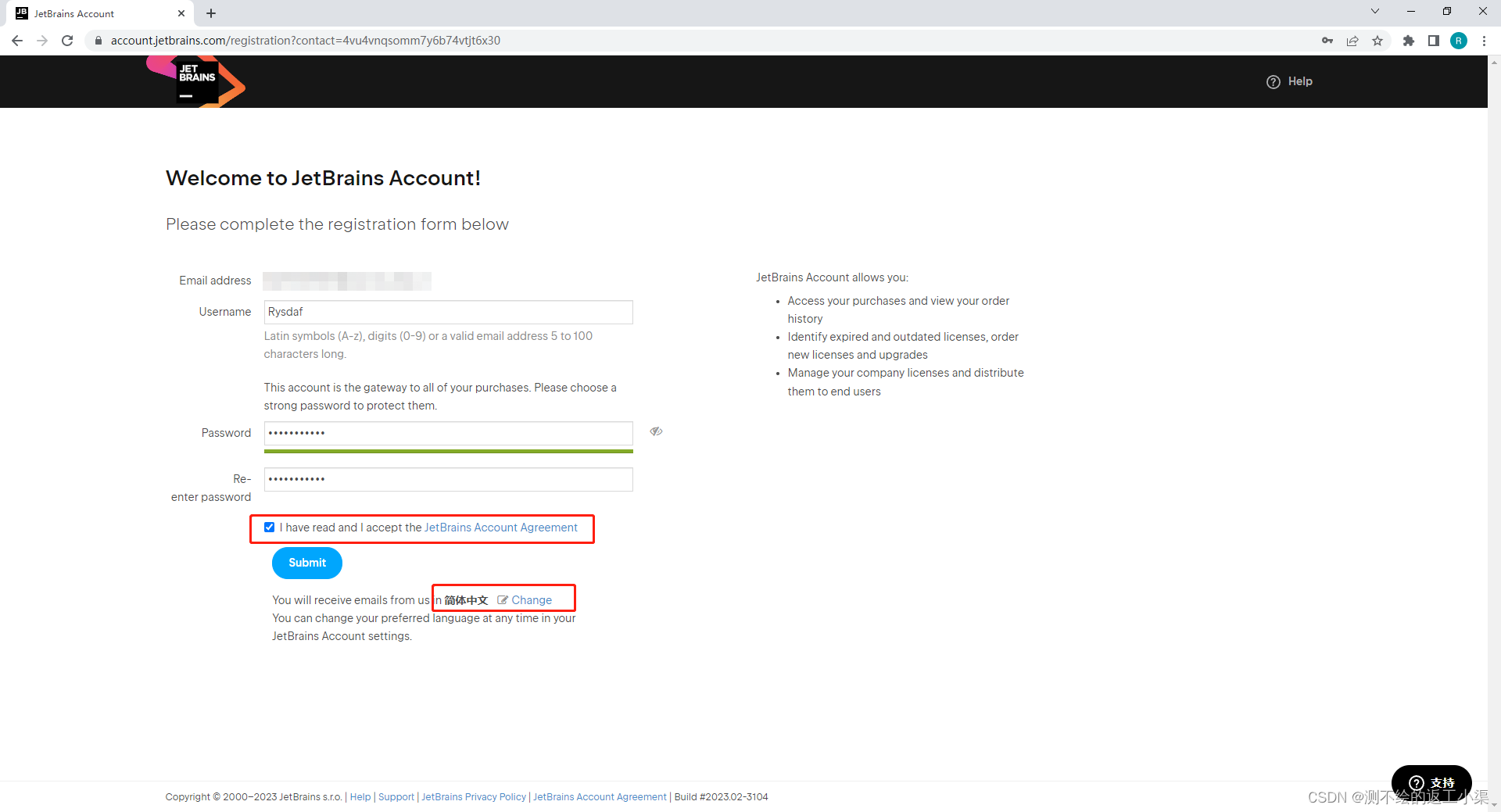
Task: Open Help from the header question icon
Action: (1289, 81)
